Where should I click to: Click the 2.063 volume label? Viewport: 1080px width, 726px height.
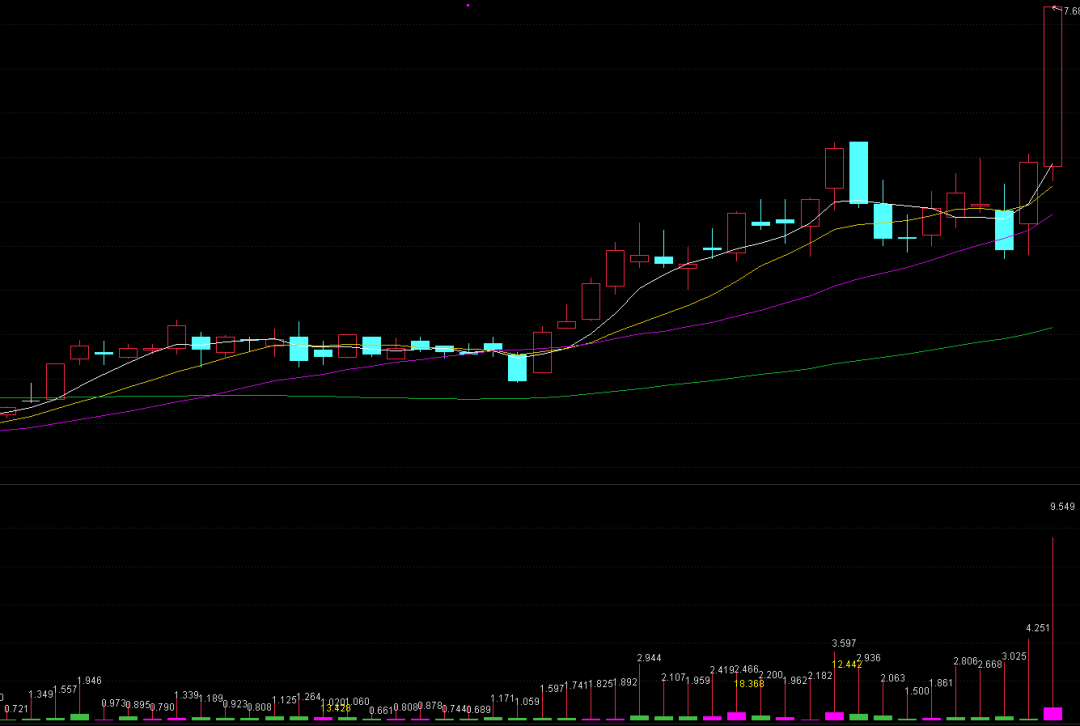tap(892, 679)
